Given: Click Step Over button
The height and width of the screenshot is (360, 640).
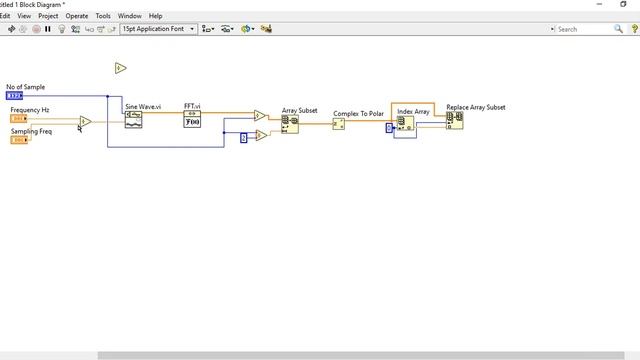Looking at the screenshot, I should (x=100, y=29).
